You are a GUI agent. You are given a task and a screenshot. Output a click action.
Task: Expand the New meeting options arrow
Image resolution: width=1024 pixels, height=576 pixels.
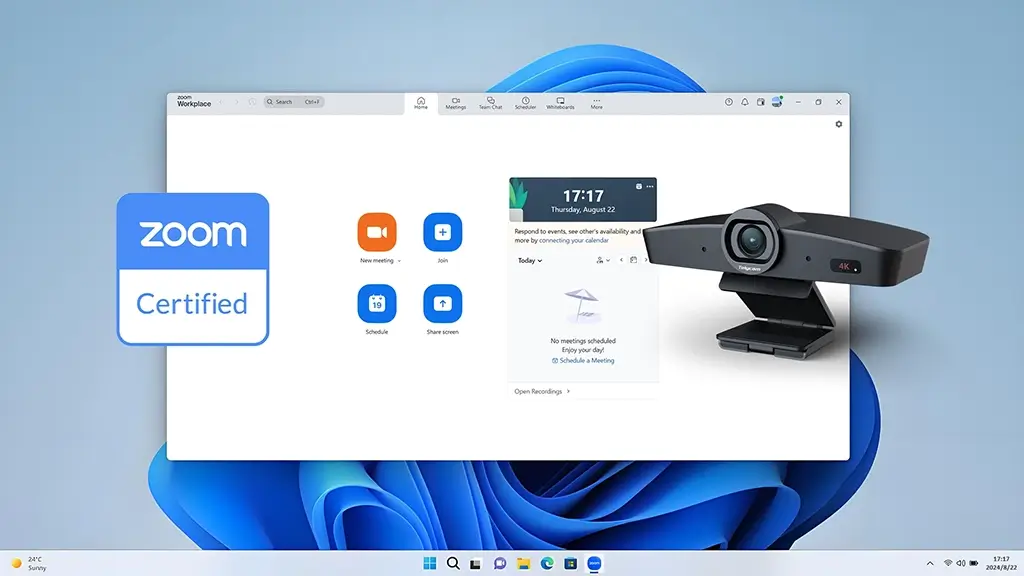(400, 261)
